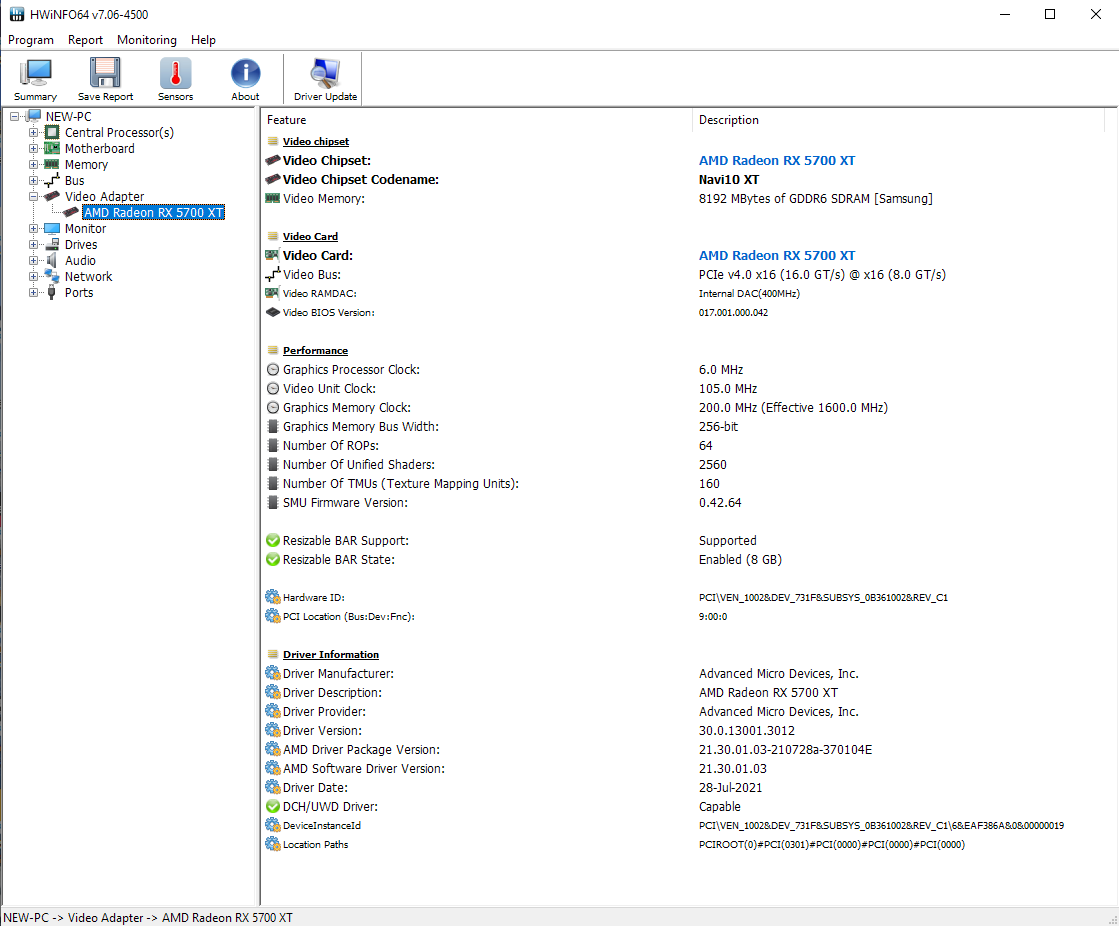The height and width of the screenshot is (926, 1119).
Task: Click the Drives icon in tree
Action: click(52, 245)
